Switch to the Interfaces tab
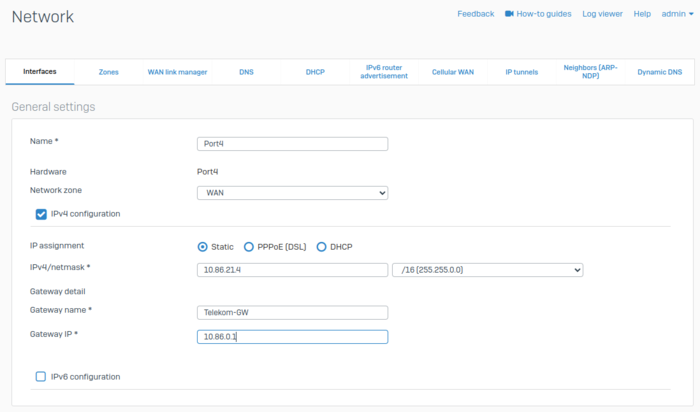The height and width of the screenshot is (412, 700). point(40,71)
